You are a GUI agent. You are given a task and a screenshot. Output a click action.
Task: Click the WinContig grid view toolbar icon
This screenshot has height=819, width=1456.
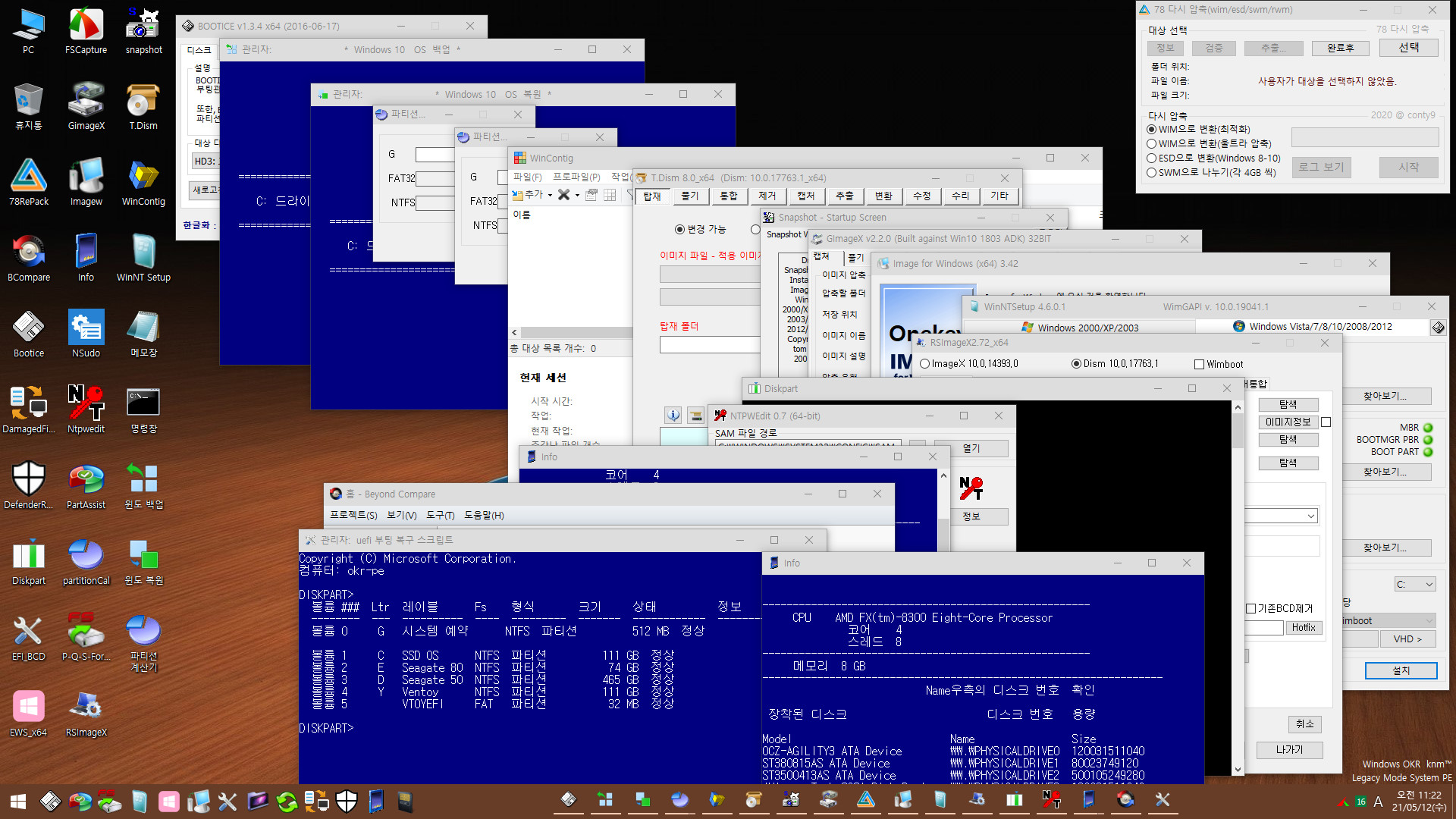tap(610, 195)
